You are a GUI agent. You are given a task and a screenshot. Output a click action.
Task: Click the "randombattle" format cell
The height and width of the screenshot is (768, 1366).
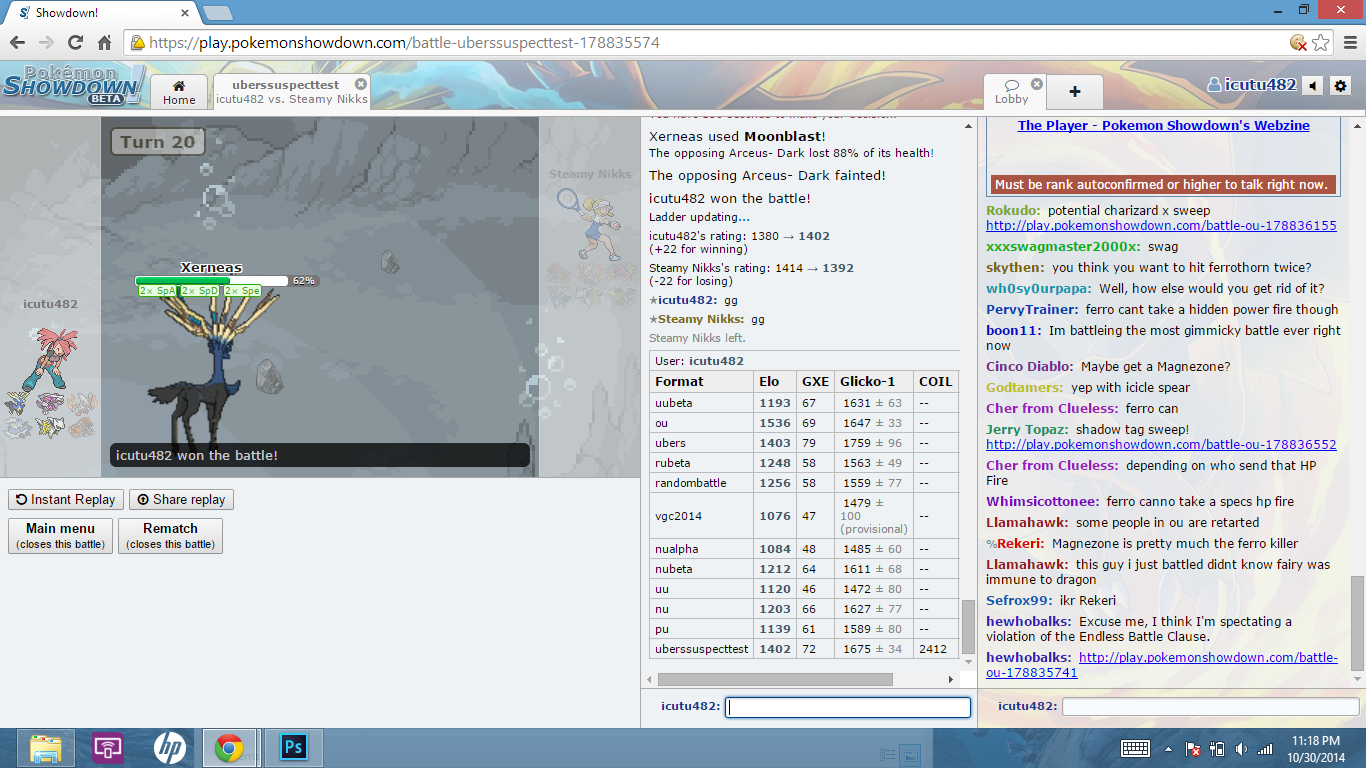tap(702, 483)
